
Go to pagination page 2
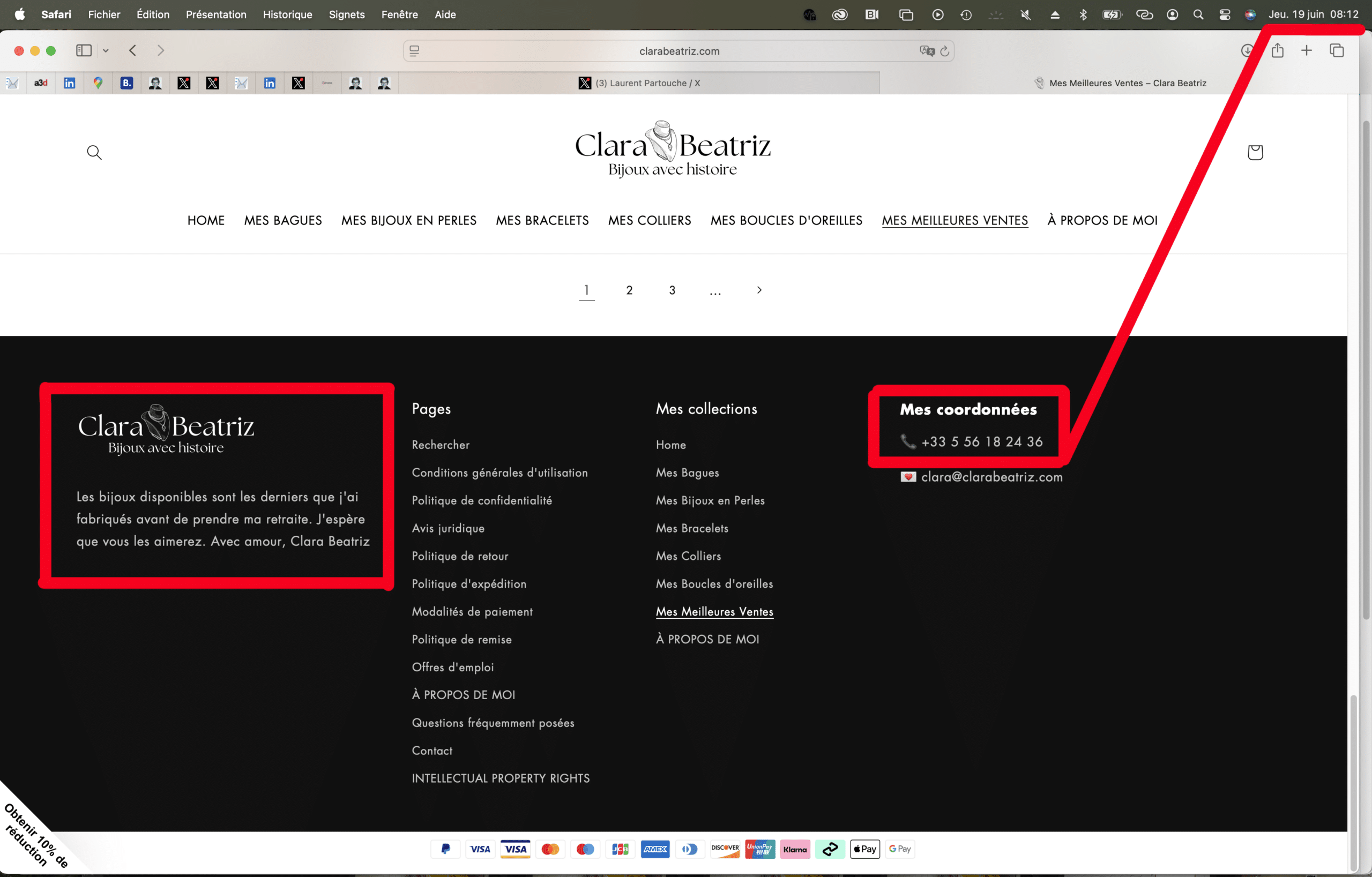point(629,290)
